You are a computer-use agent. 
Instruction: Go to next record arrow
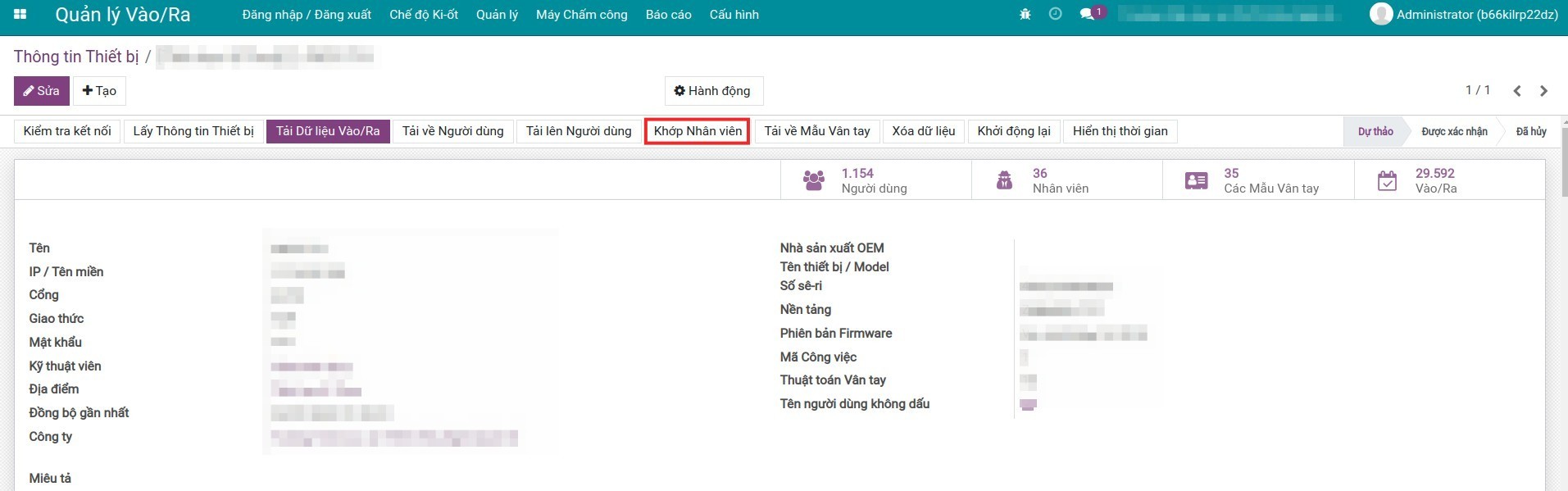[x=1543, y=91]
